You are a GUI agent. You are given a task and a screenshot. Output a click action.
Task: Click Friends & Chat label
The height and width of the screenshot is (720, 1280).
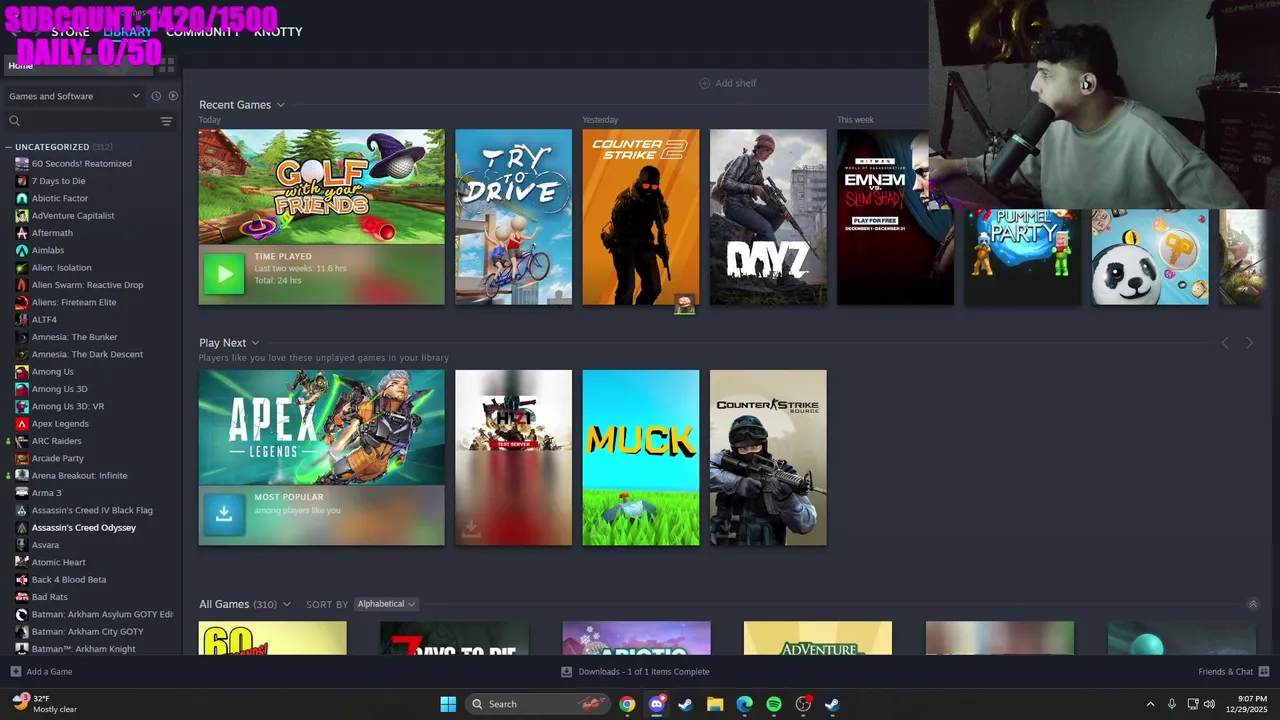pos(1225,672)
